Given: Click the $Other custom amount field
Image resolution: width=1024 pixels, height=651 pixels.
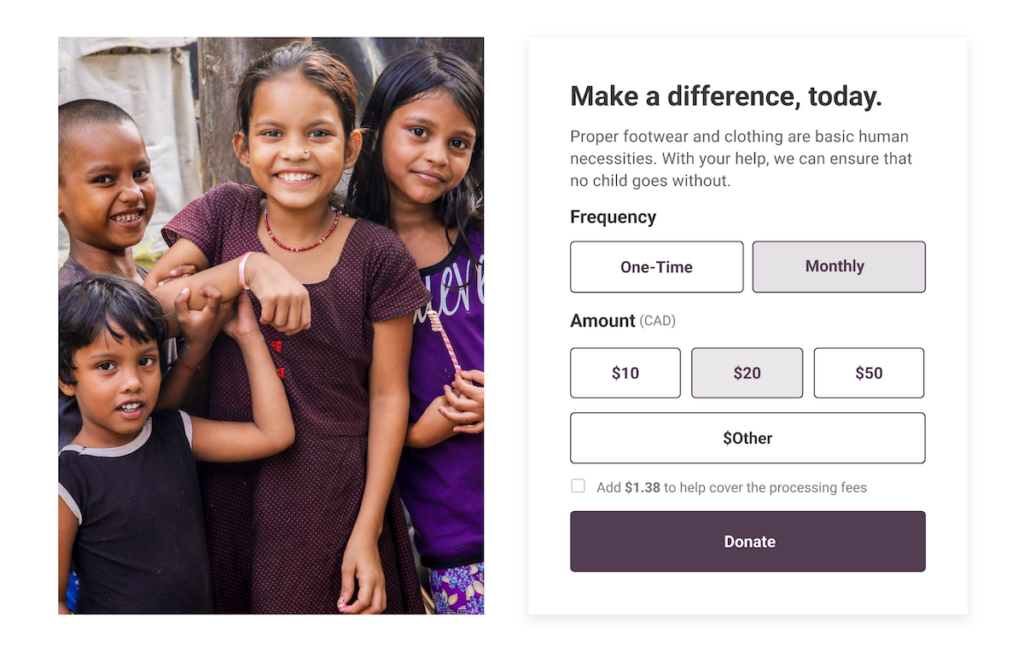Looking at the screenshot, I should pos(747,438).
